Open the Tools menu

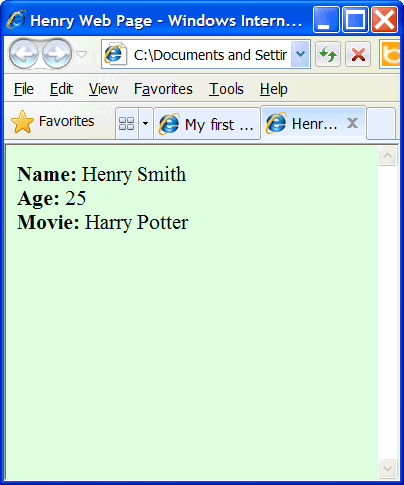pos(226,89)
